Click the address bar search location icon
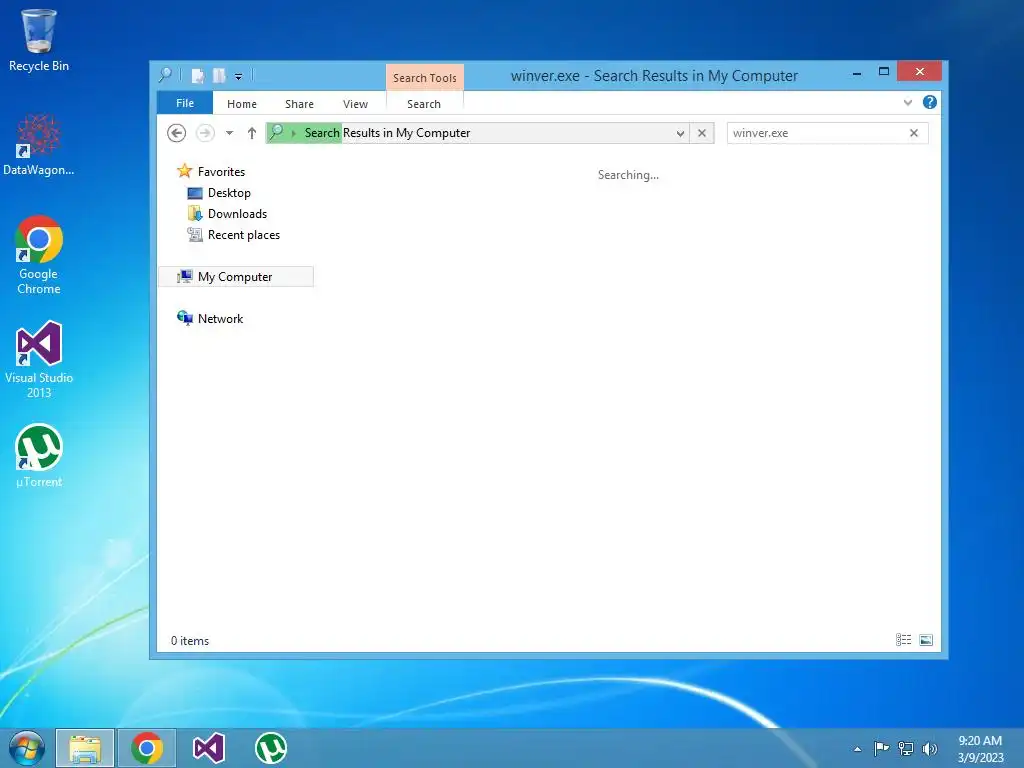The height and width of the screenshot is (768, 1024). [x=276, y=133]
